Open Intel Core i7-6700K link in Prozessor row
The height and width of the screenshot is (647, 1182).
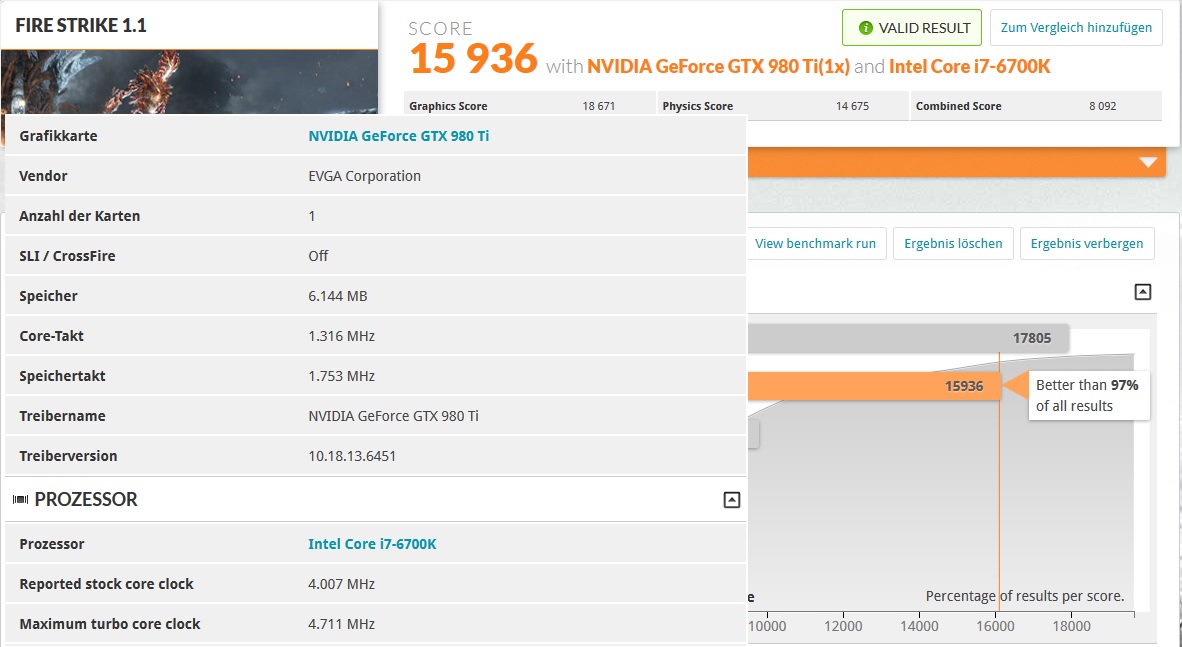click(372, 544)
